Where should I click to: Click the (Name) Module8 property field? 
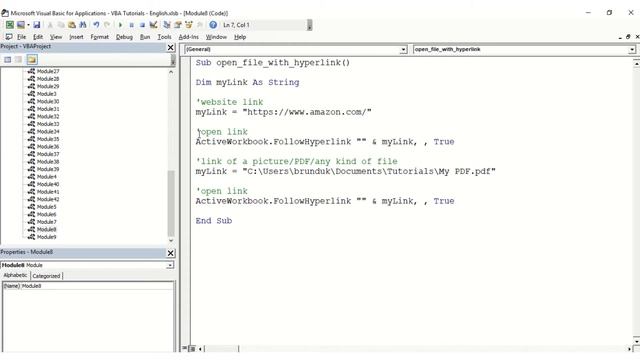coord(88,286)
